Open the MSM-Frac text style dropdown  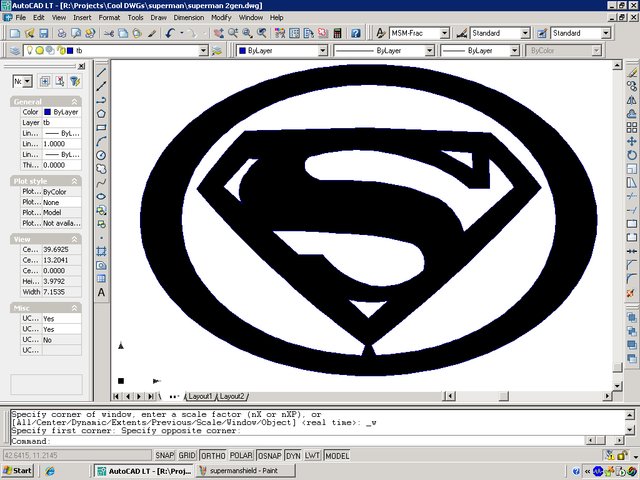coord(444,33)
